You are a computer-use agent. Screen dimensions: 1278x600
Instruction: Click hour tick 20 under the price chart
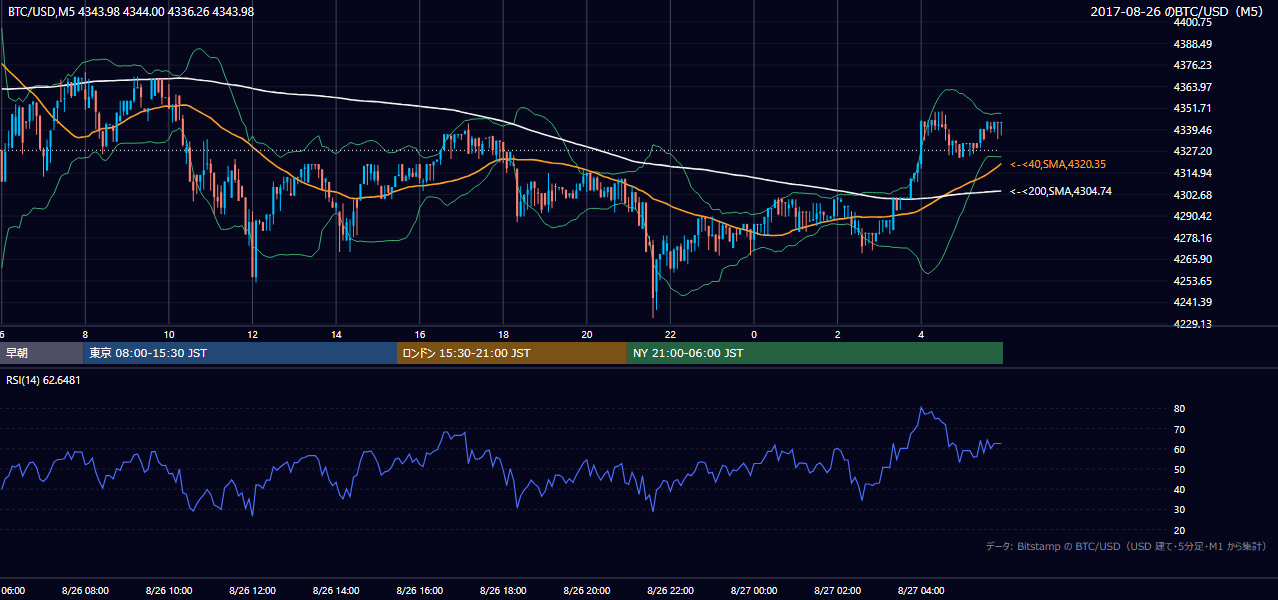587,335
